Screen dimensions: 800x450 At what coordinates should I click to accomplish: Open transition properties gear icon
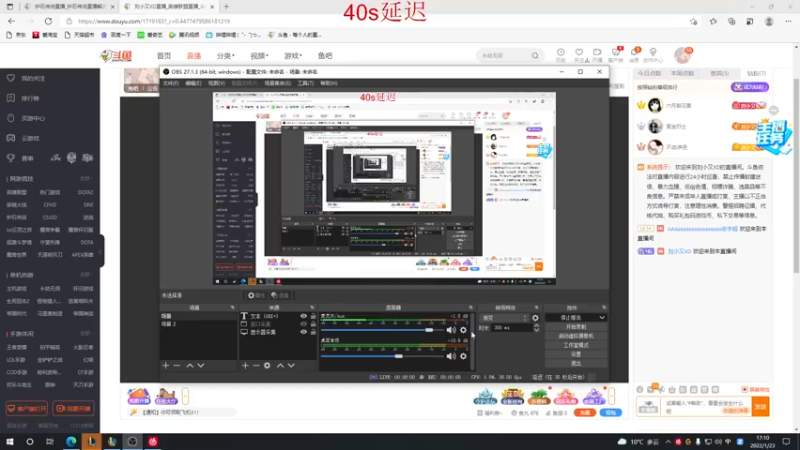pos(535,318)
